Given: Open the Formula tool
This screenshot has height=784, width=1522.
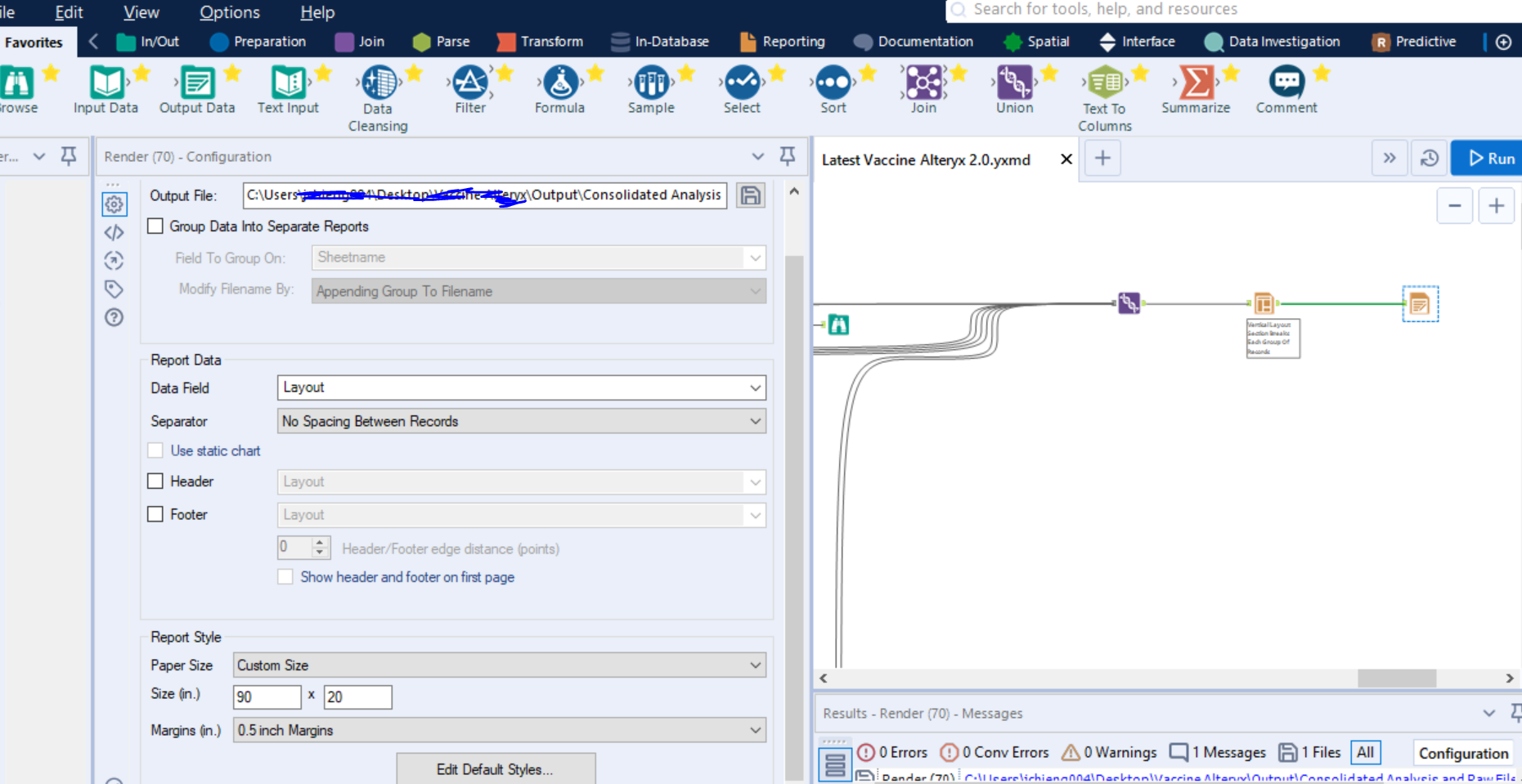Looking at the screenshot, I should point(559,85).
